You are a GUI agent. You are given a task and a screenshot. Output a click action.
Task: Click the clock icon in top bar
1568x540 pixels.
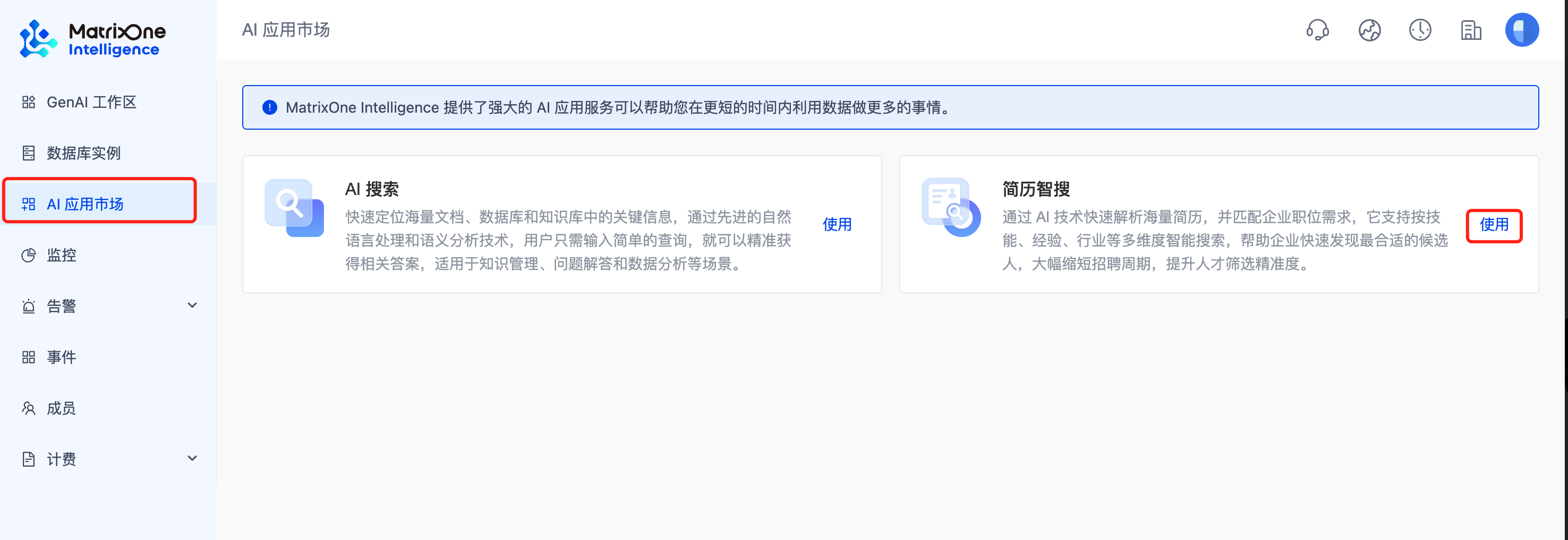pyautogui.click(x=1419, y=30)
